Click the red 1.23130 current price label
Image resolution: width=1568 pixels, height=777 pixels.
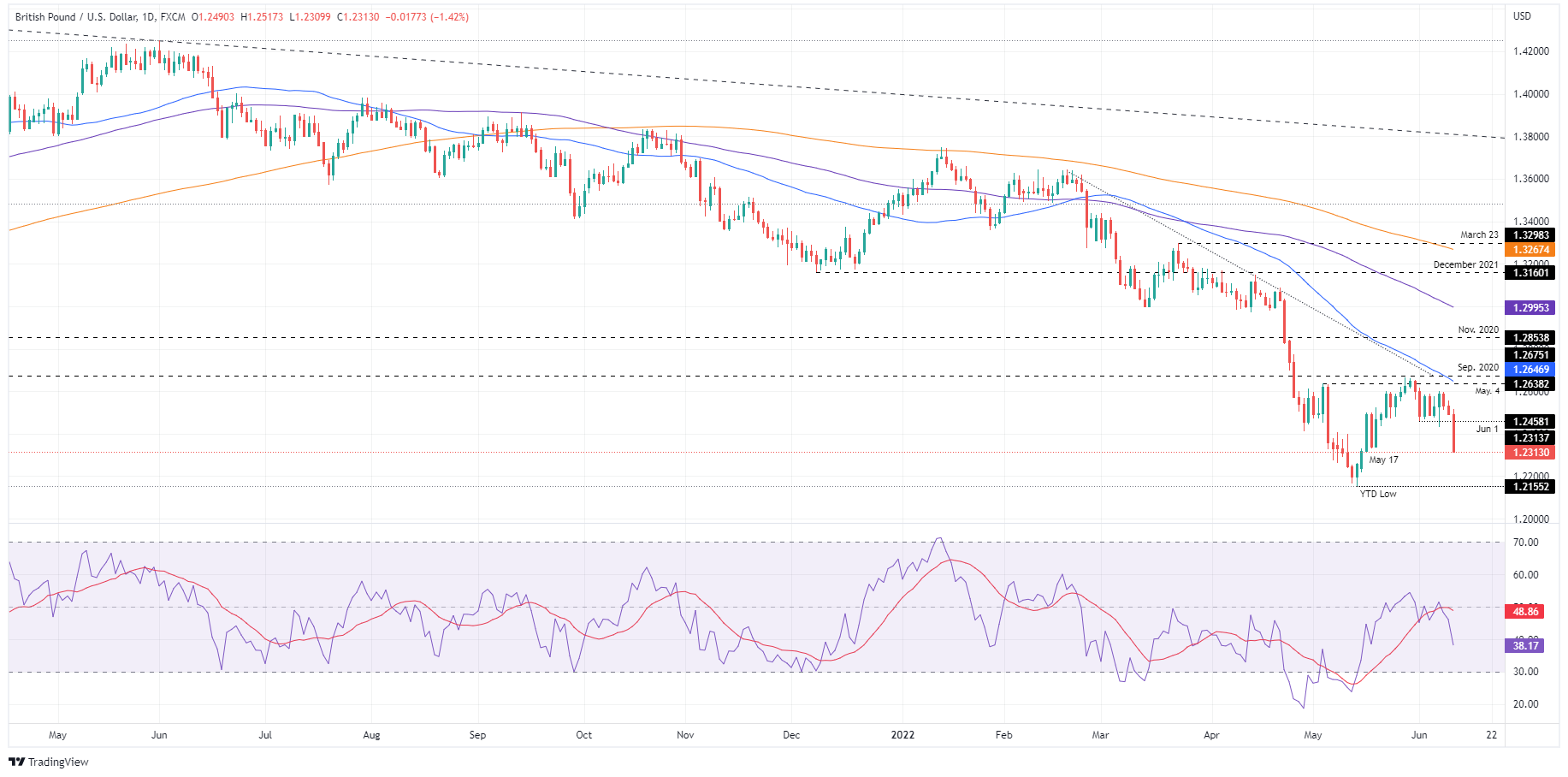pyautogui.click(x=1530, y=453)
